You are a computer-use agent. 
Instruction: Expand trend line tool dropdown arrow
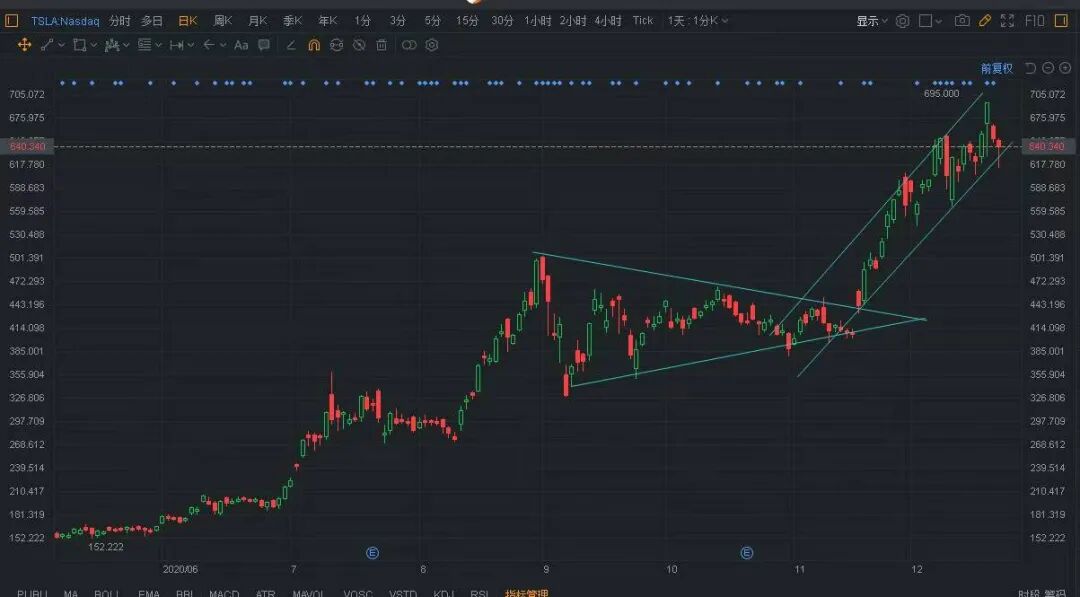click(x=61, y=45)
